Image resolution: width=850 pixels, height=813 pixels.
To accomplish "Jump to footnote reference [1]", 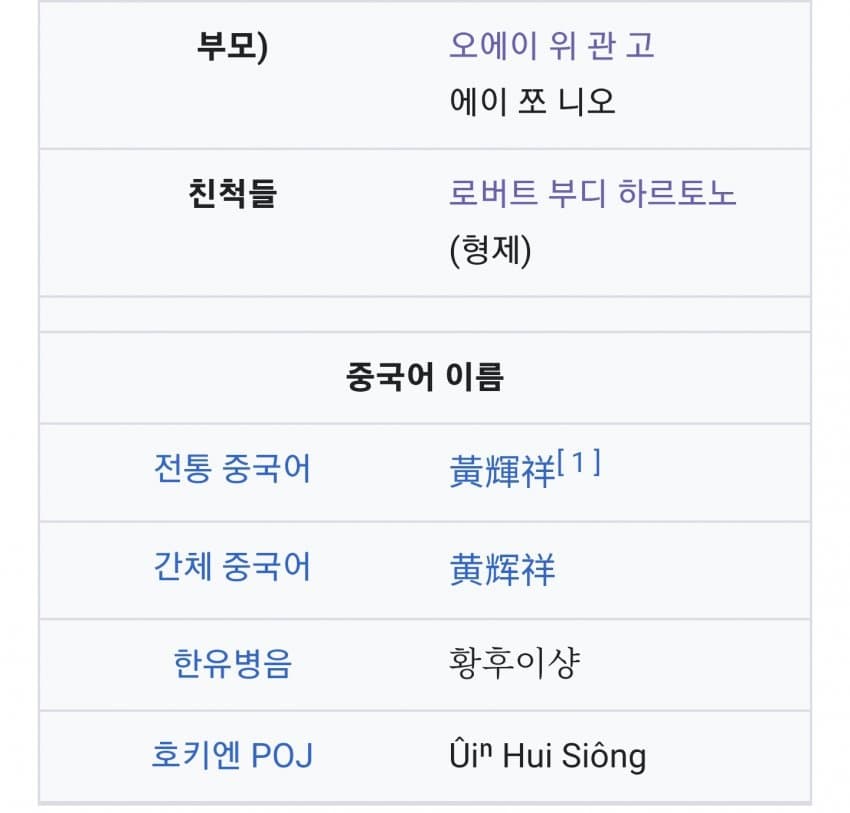I will [580, 462].
